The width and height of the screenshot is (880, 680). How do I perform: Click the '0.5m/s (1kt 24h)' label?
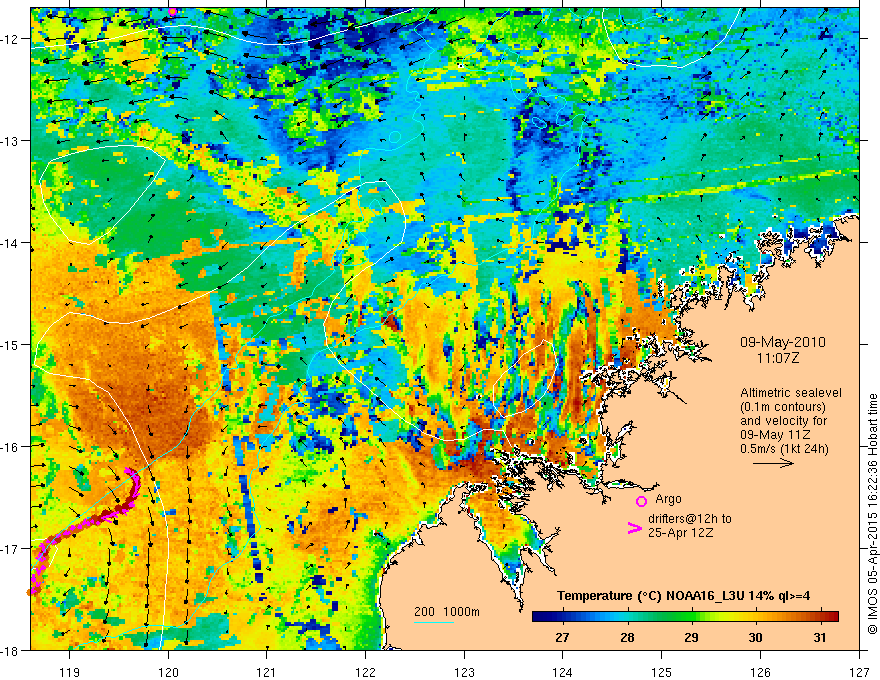pyautogui.click(x=785, y=449)
